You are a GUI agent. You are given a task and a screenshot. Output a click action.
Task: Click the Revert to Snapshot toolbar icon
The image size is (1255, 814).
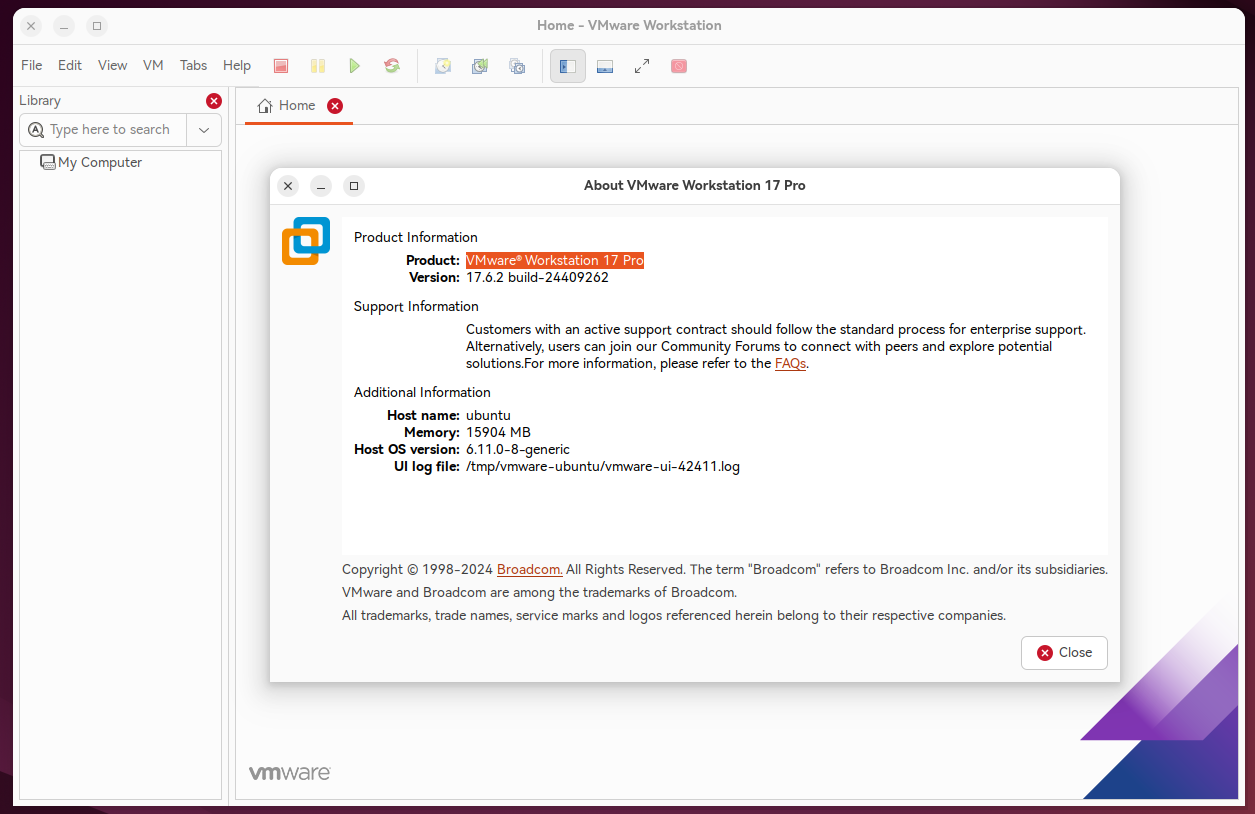(480, 66)
